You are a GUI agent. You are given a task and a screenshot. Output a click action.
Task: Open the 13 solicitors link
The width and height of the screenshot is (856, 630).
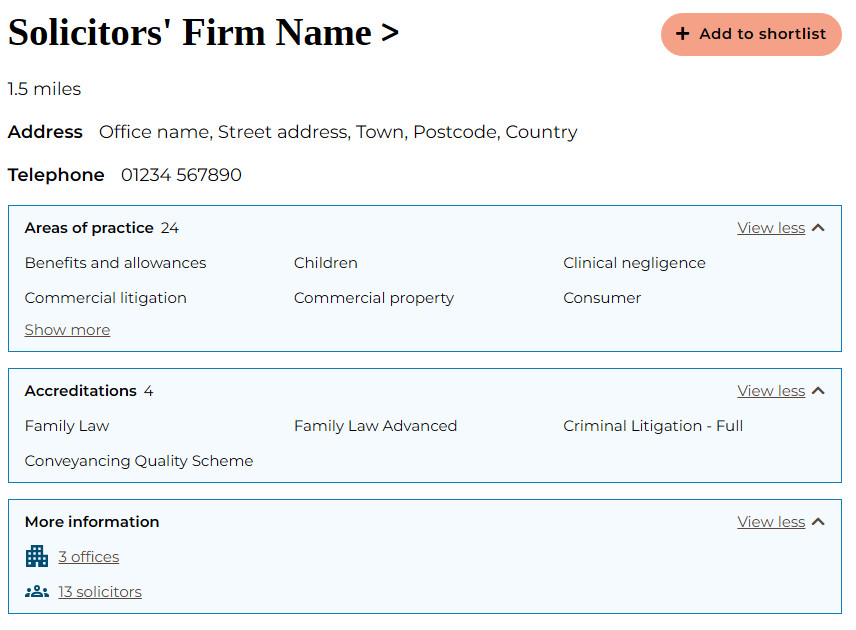pyautogui.click(x=100, y=591)
